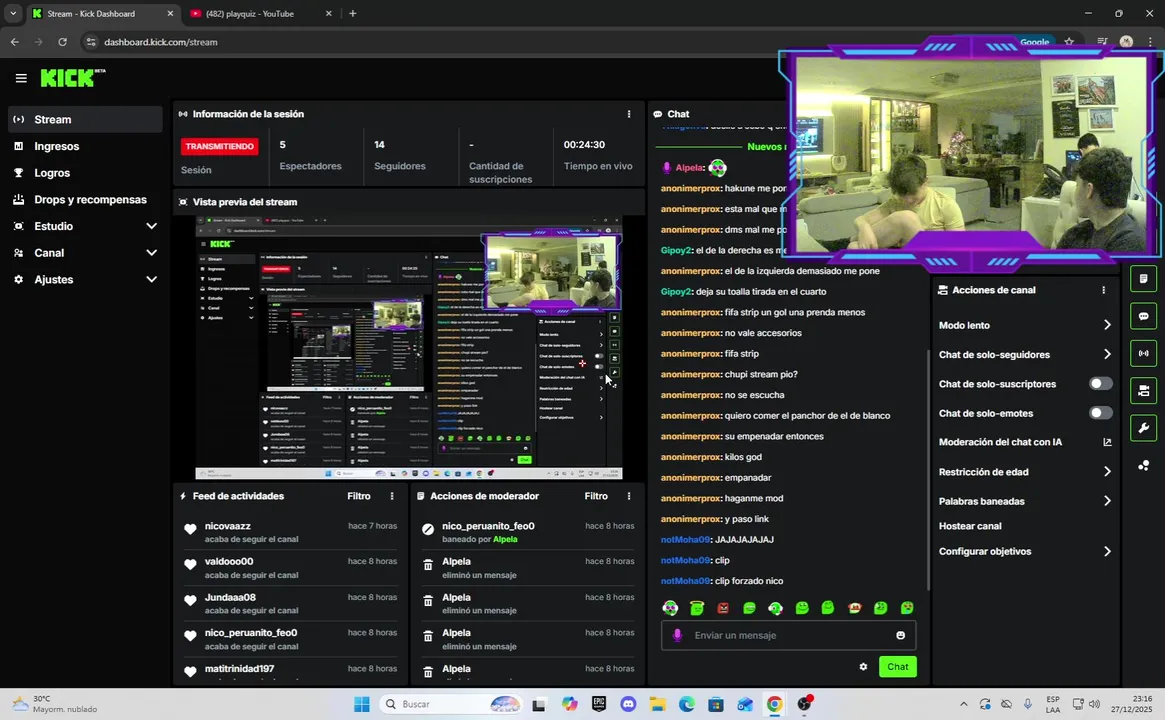Open Moderación del chat con IA external link
Image resolution: width=1165 pixels, height=720 pixels.
pos(1107,442)
